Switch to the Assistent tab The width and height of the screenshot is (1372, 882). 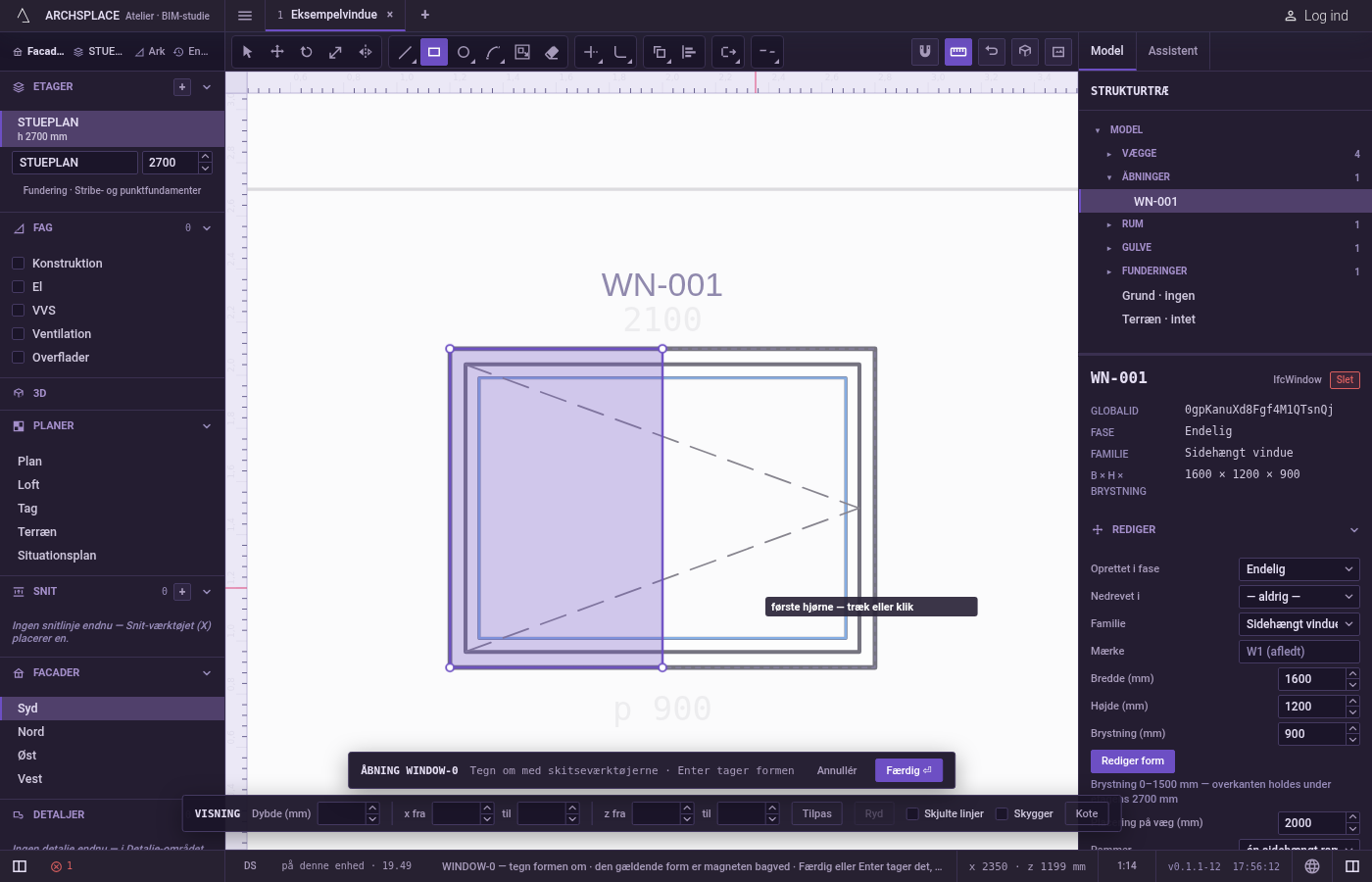click(1173, 51)
